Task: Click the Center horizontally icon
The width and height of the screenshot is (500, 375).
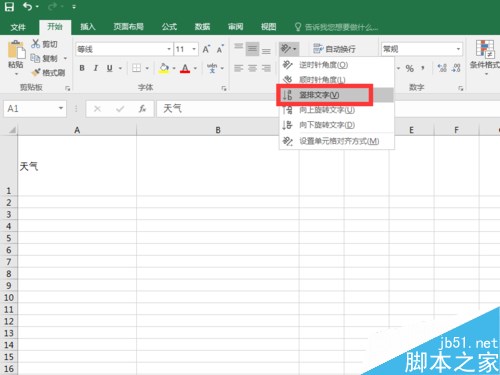Action: 252,68
